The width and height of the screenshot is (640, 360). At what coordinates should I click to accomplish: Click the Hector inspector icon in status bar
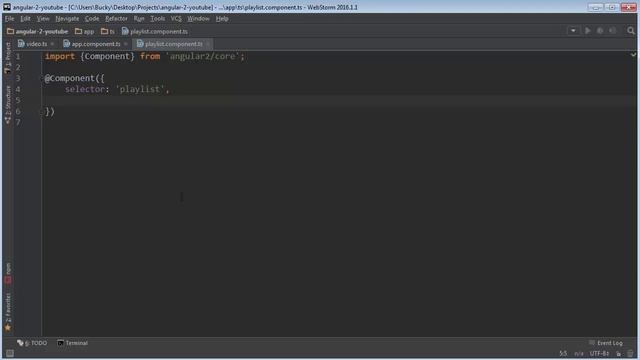(631, 353)
